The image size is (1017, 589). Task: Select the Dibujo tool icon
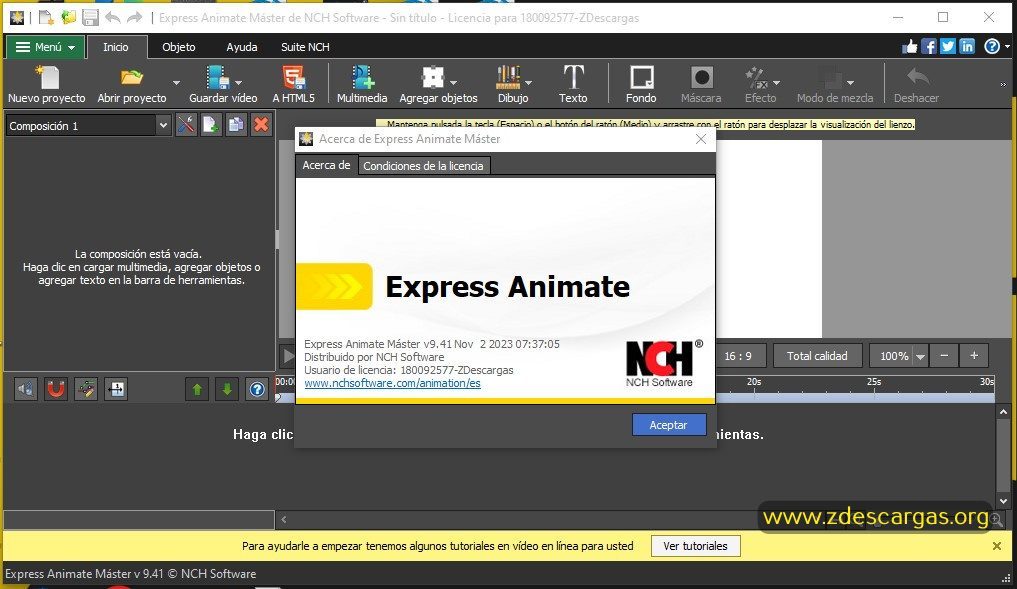[x=508, y=77]
